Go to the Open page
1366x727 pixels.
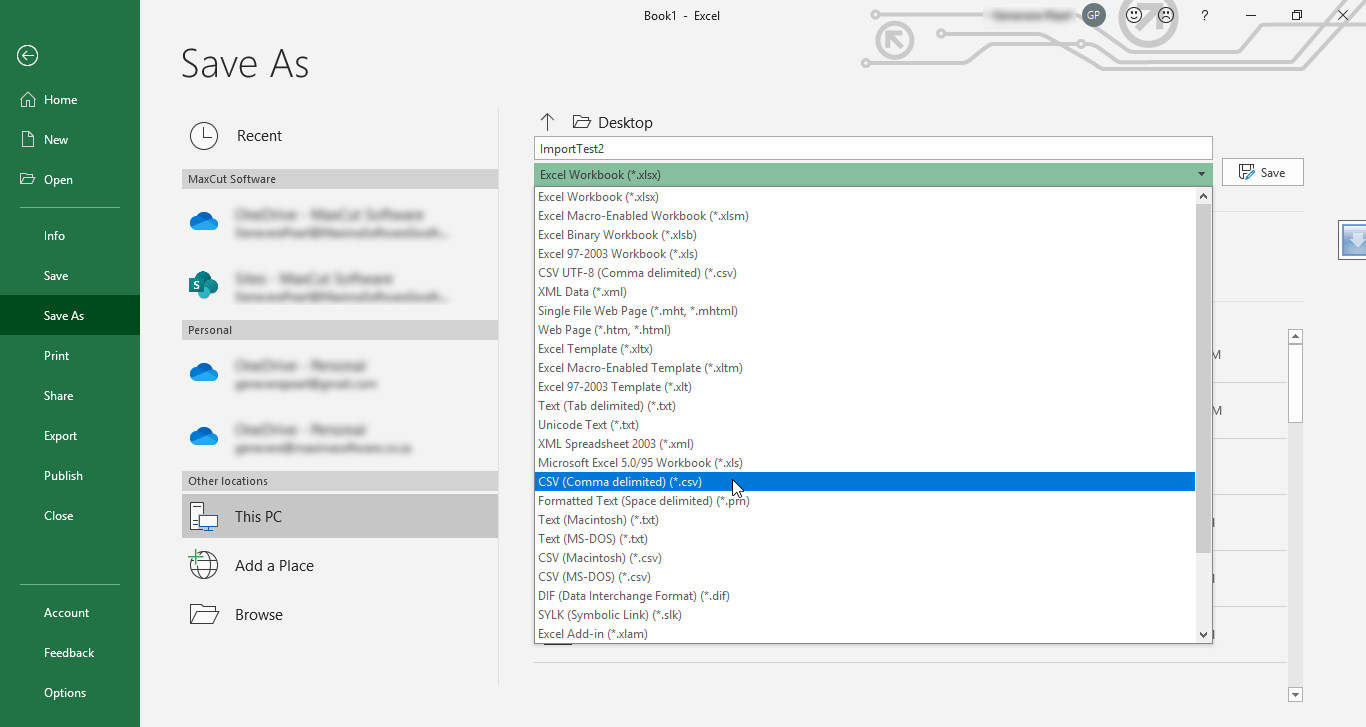[70, 180]
